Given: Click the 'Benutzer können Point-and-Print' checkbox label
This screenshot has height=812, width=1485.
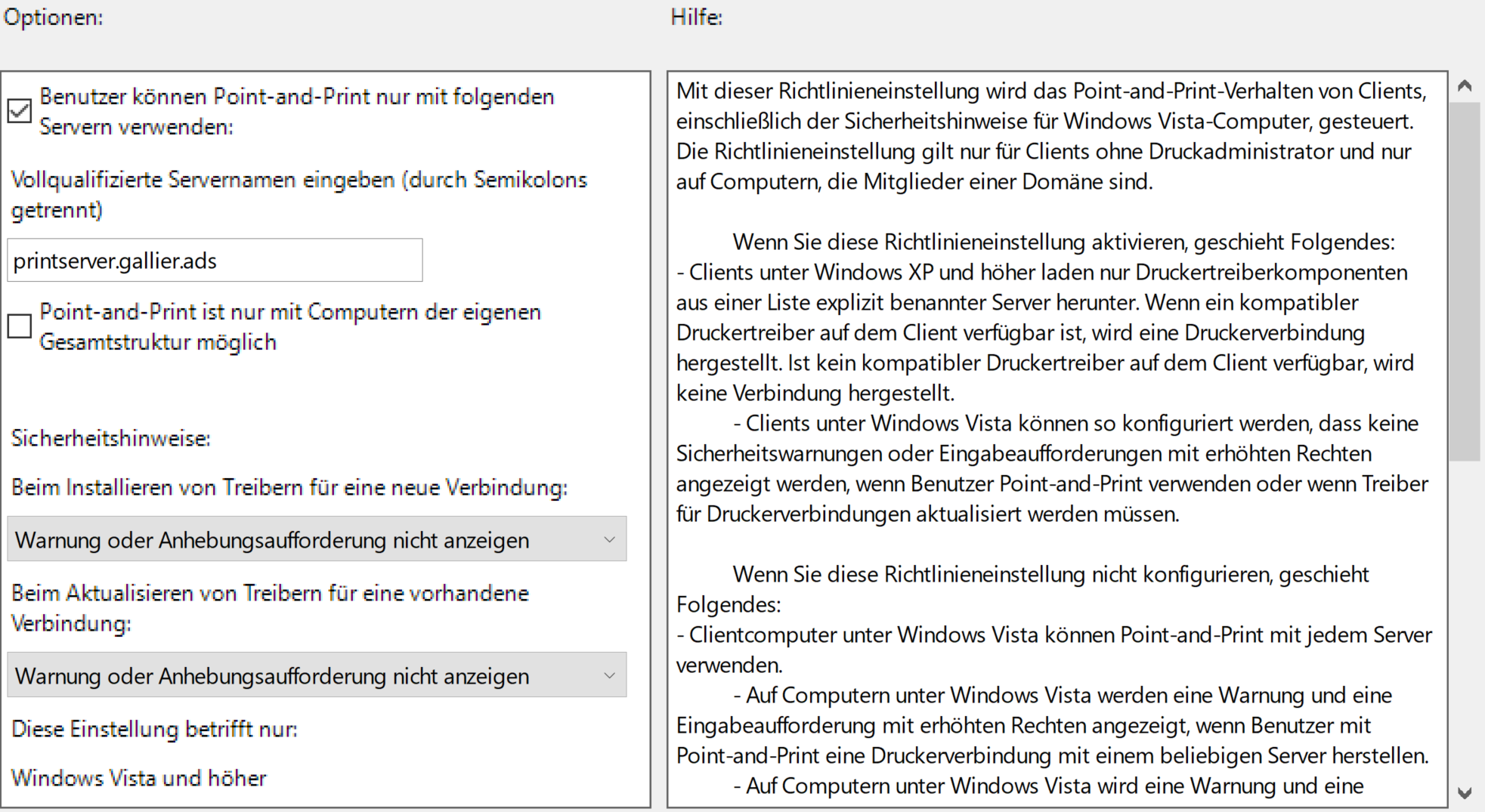Looking at the screenshot, I should point(297,112).
